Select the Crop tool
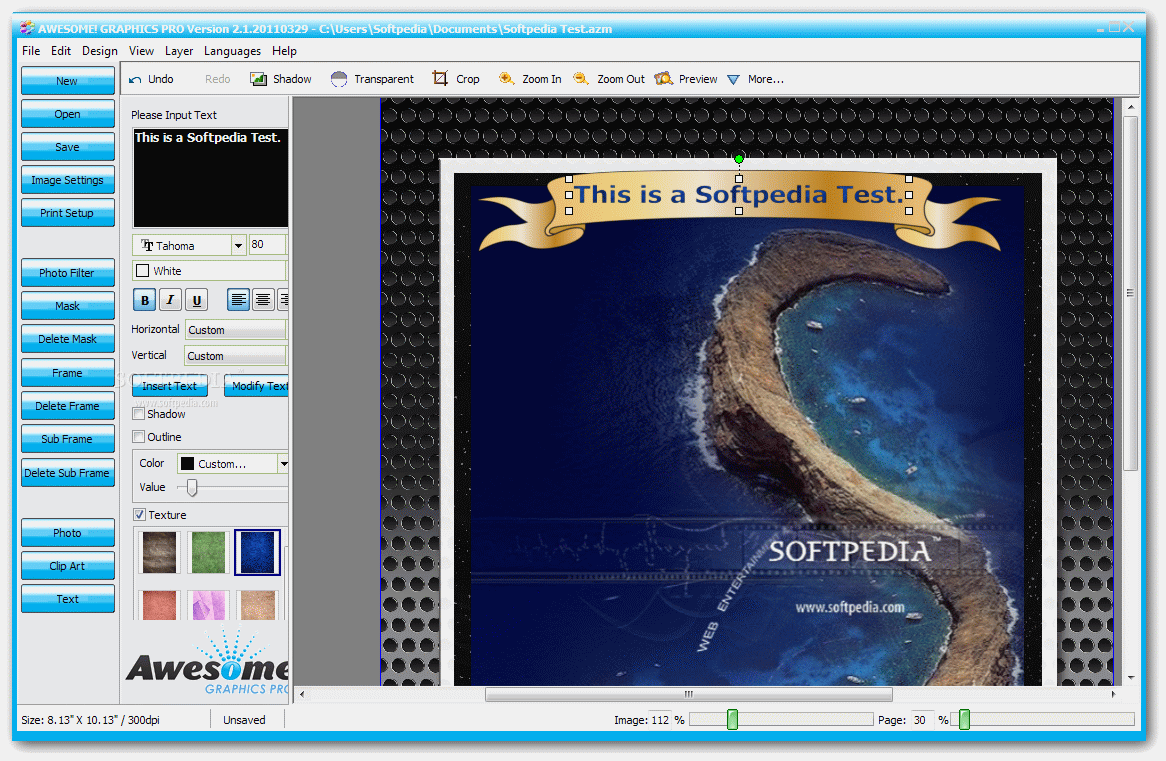 (x=456, y=79)
